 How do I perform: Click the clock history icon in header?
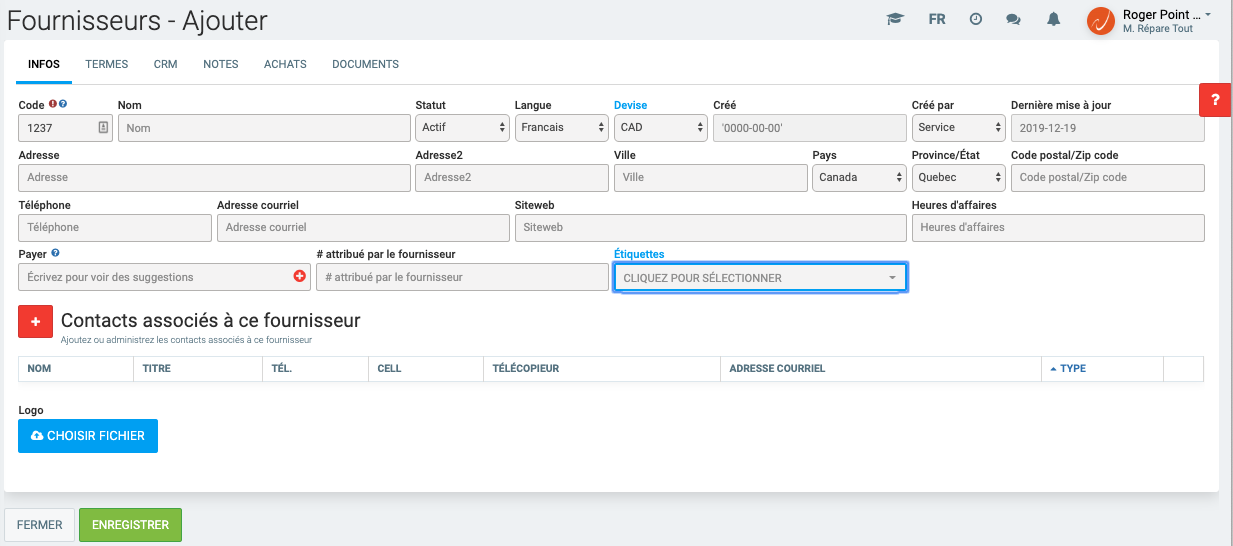[976, 19]
